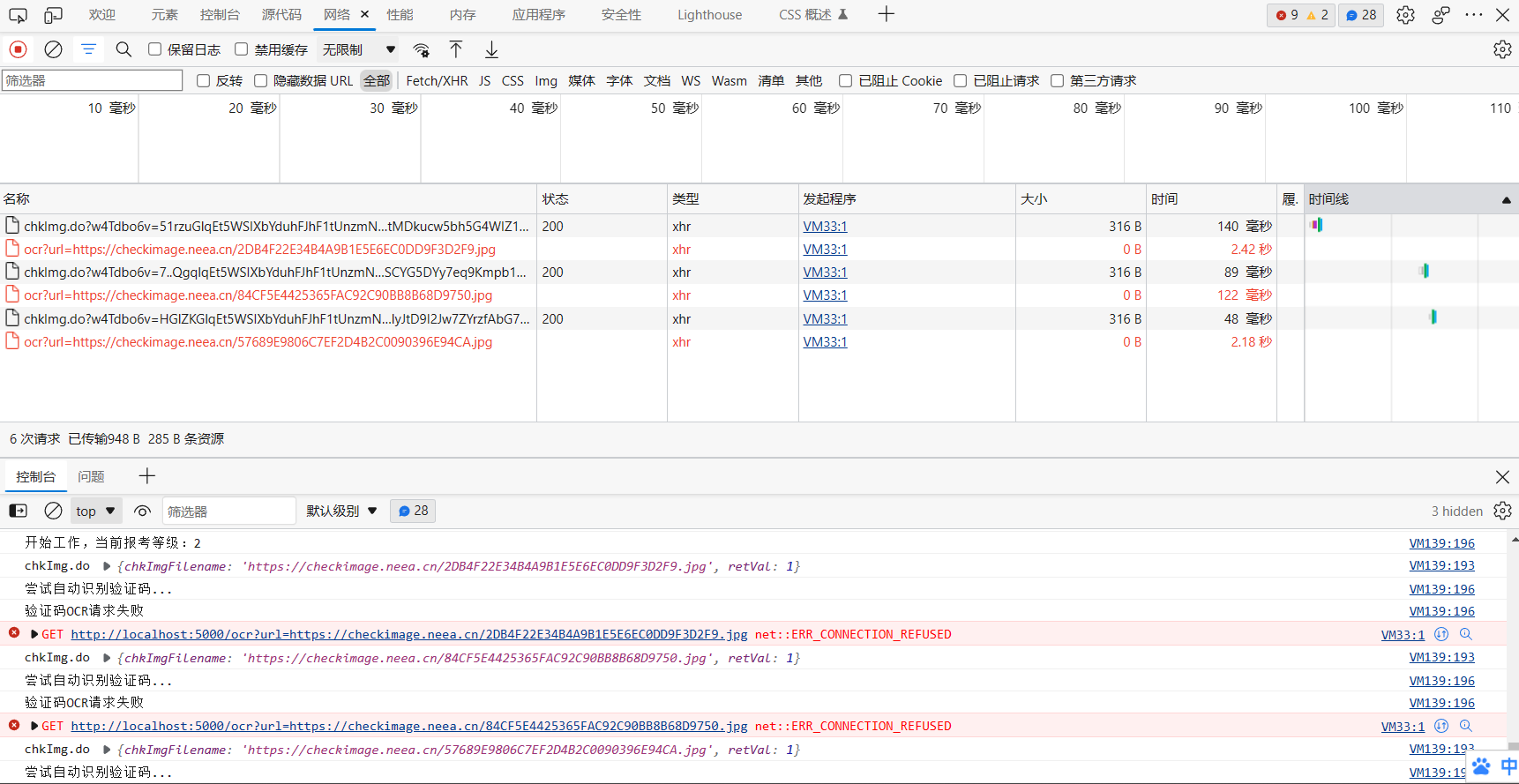Sort by 时间线 column header
This screenshot has height=784, width=1519.
coord(1410,199)
